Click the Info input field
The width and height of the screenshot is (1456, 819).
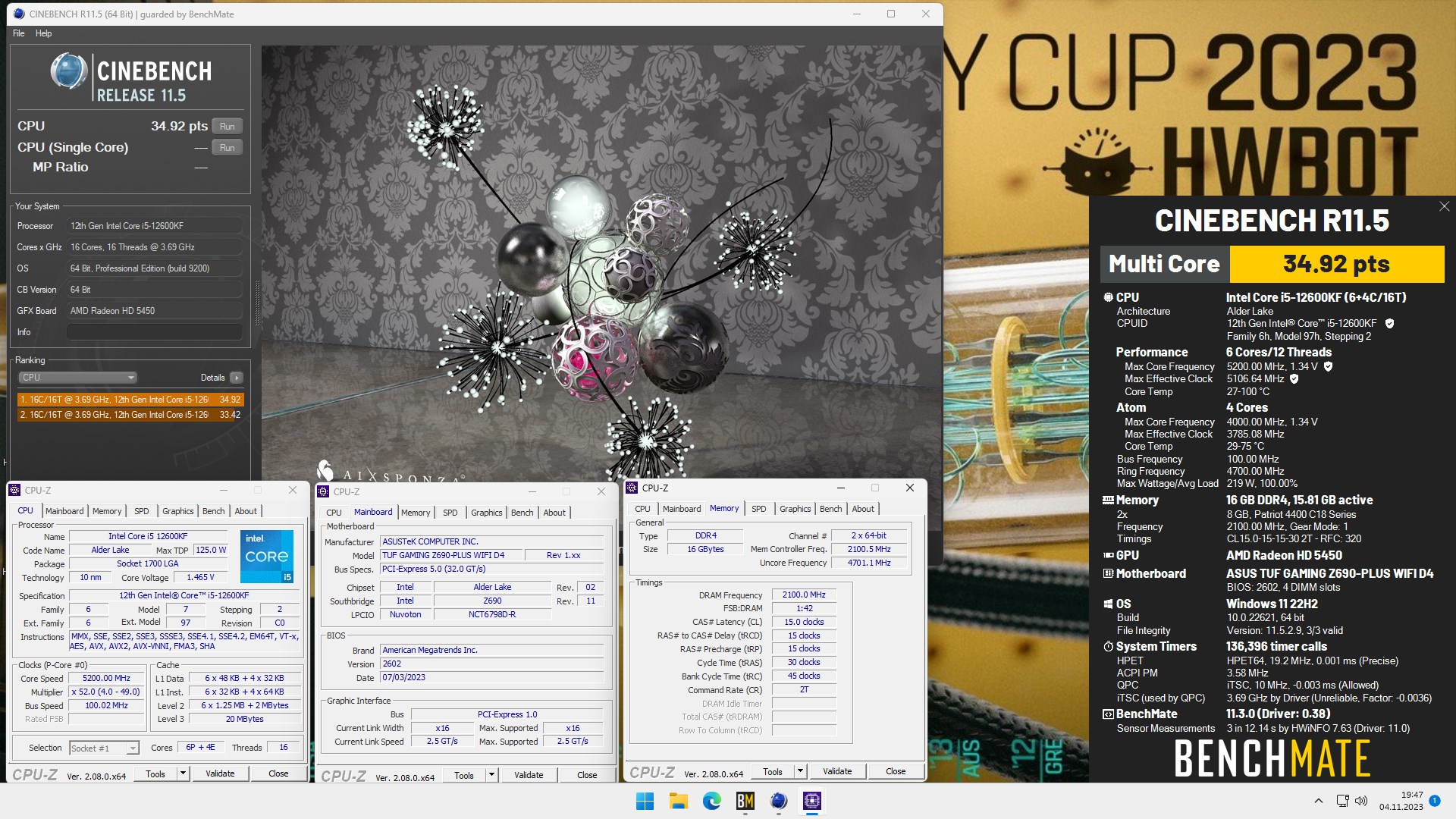point(155,332)
